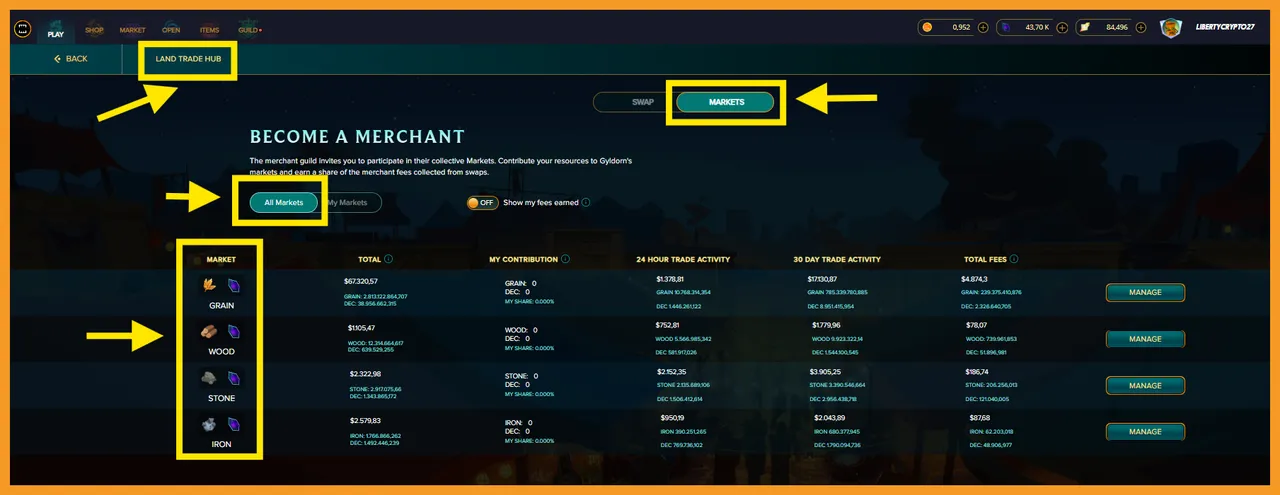Open the PLAY section in top navigation

click(x=55, y=29)
